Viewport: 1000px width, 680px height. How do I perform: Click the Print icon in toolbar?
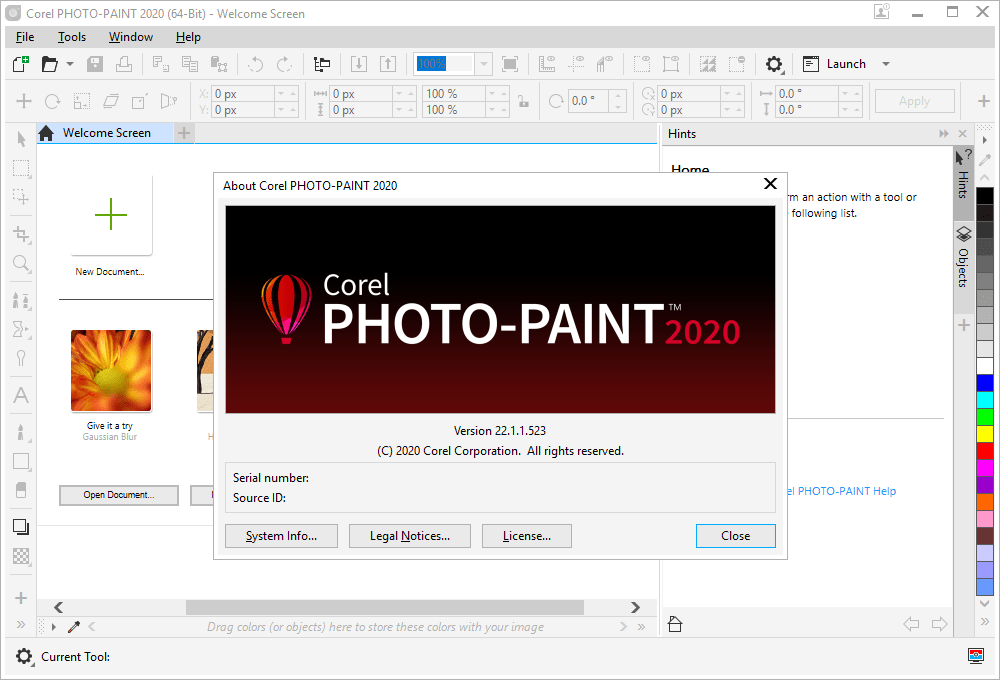tap(124, 64)
